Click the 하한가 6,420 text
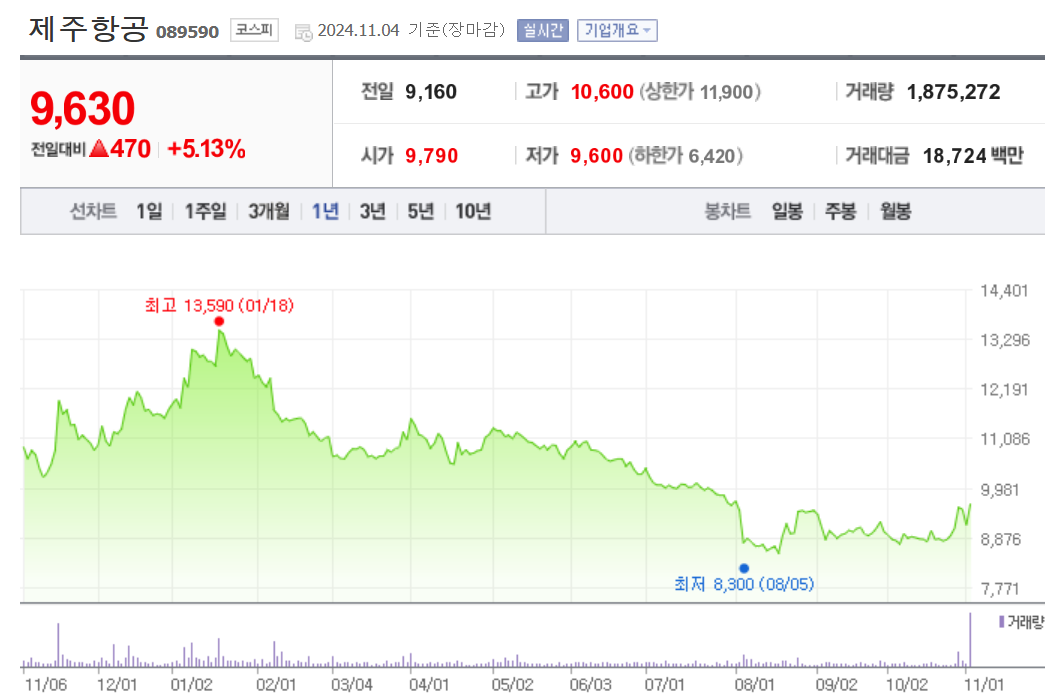1045x694 pixels. [685, 156]
